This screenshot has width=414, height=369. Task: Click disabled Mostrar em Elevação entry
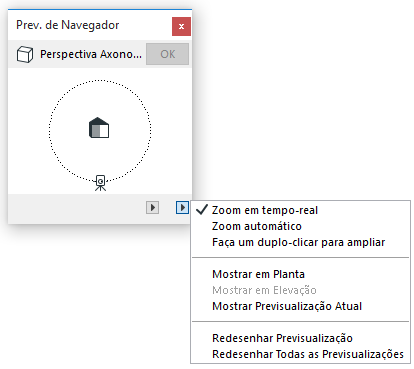click(300, 290)
